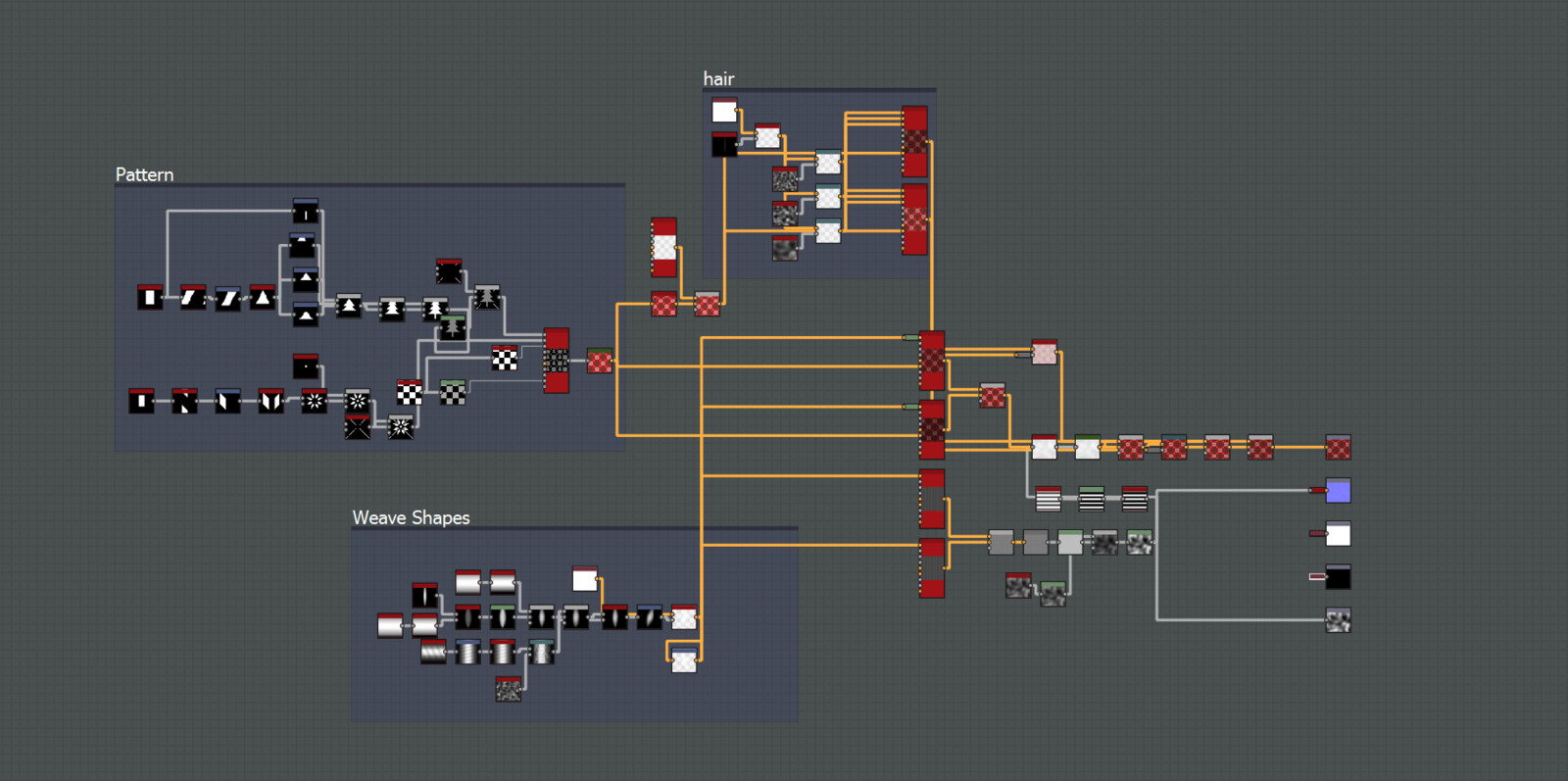Viewport: 1568px width, 781px height.
Task: Select the X-shaped lines node in Pattern frame
Action: 358,426
